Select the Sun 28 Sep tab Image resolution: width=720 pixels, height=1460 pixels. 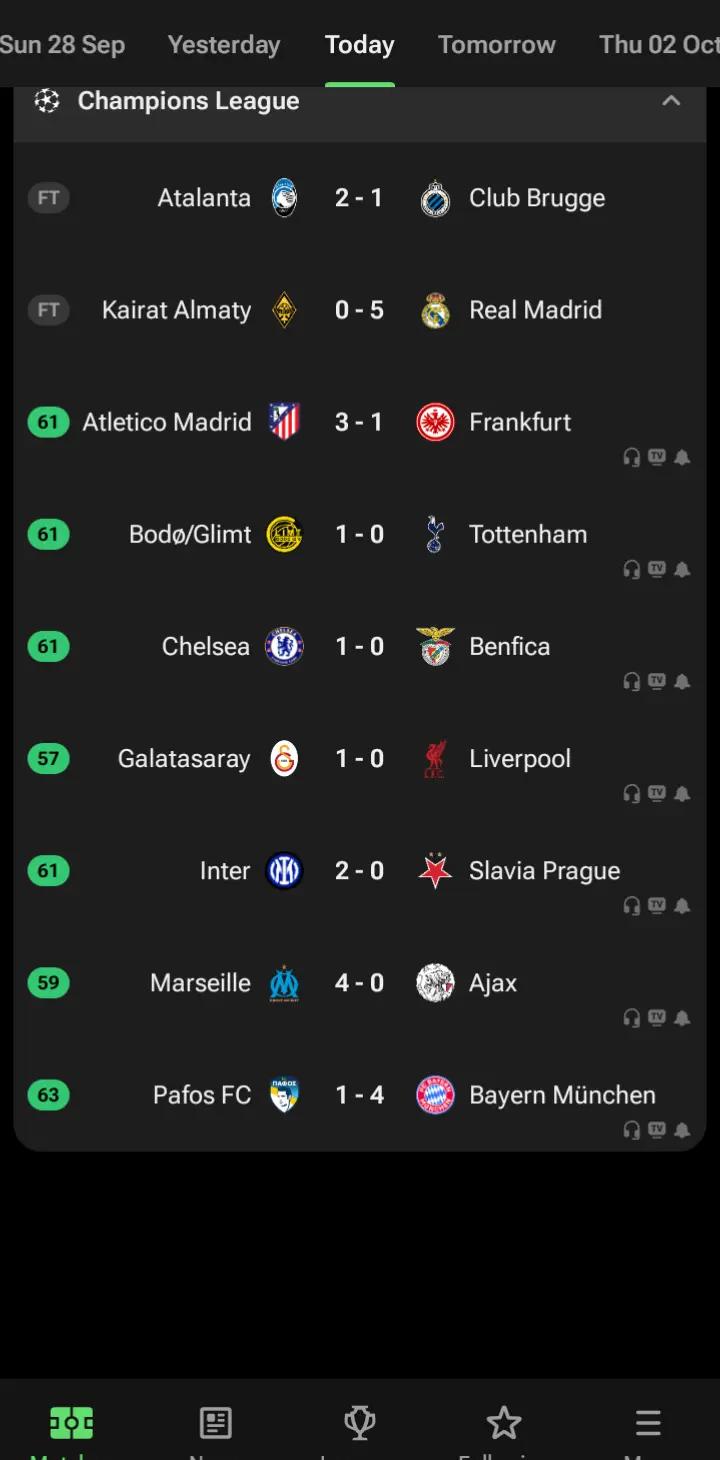62,45
